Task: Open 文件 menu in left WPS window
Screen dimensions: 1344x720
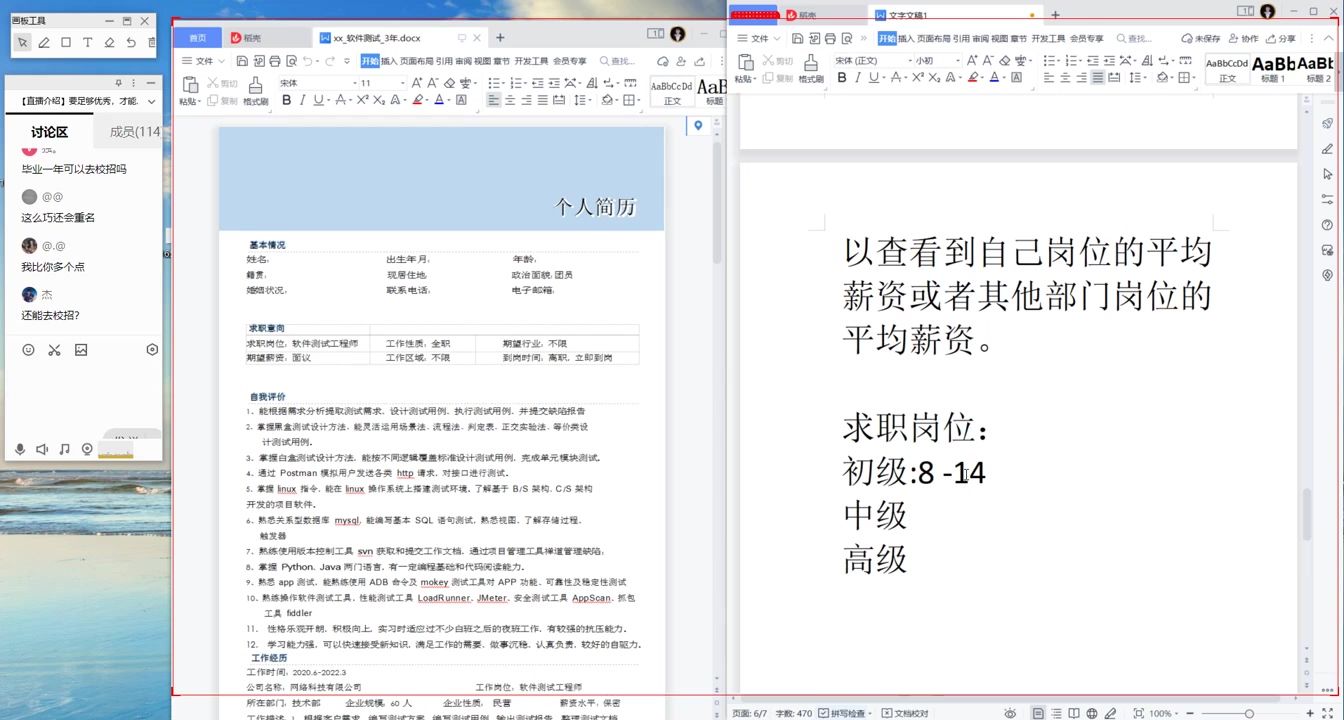Action: [204, 61]
